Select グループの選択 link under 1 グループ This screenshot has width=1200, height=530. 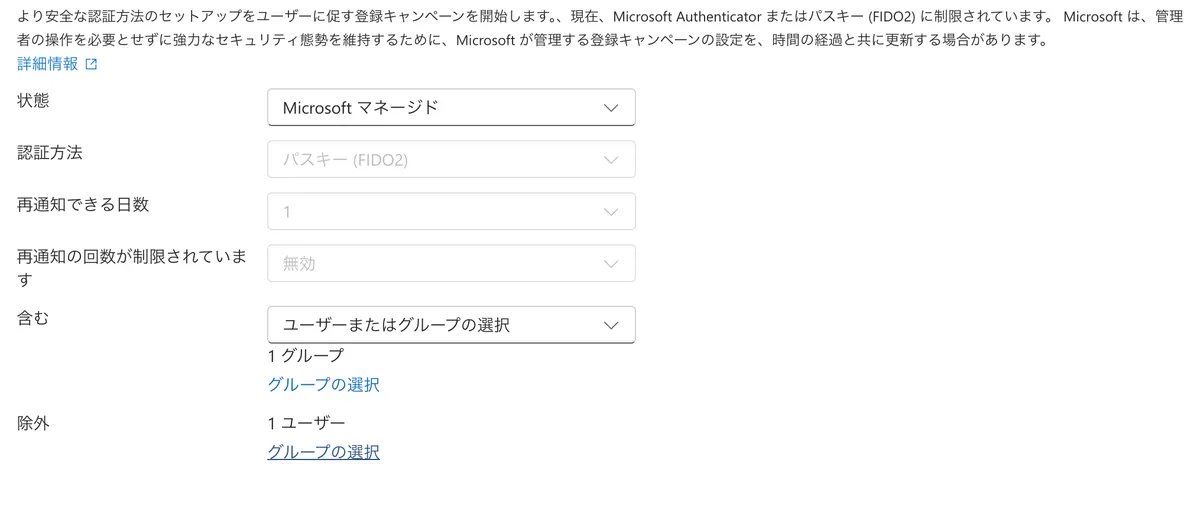click(x=324, y=385)
